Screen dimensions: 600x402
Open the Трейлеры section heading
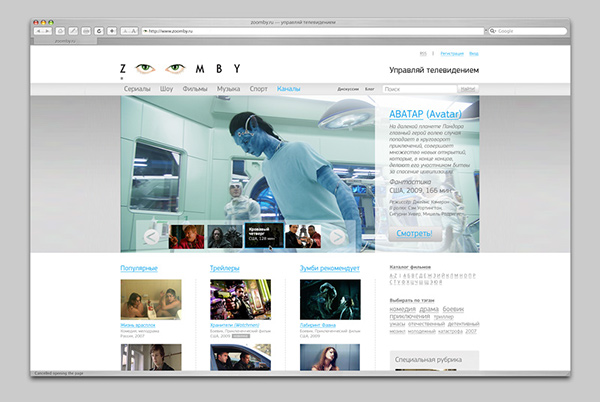coord(225,268)
